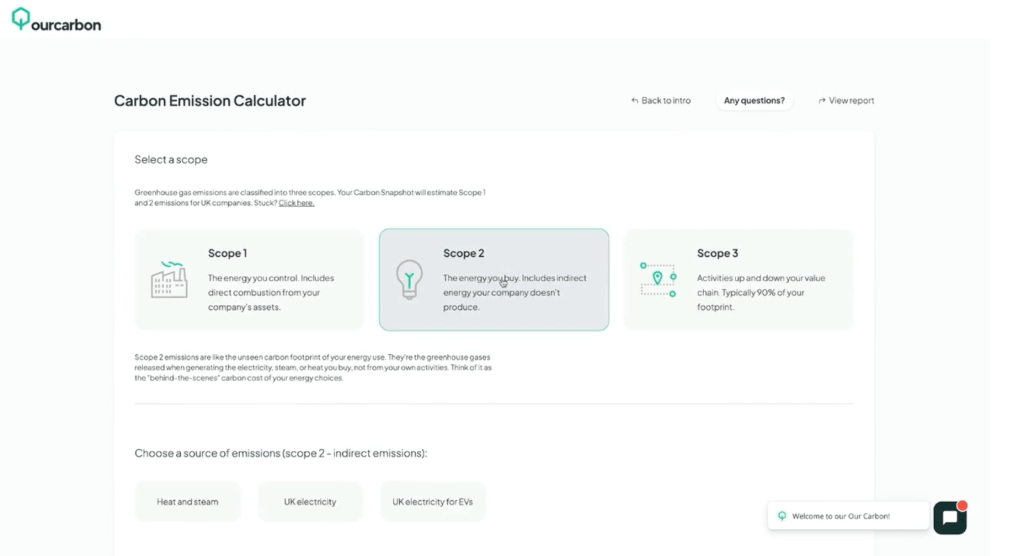1024x556 pixels.
Task: Choose Heat and steam emission source
Action: pos(187,501)
